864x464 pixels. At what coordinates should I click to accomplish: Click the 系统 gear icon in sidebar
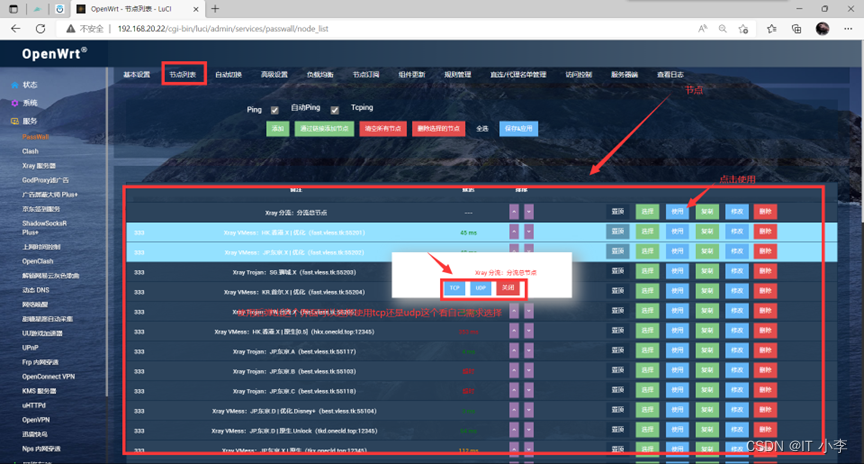pyautogui.click(x=15, y=103)
